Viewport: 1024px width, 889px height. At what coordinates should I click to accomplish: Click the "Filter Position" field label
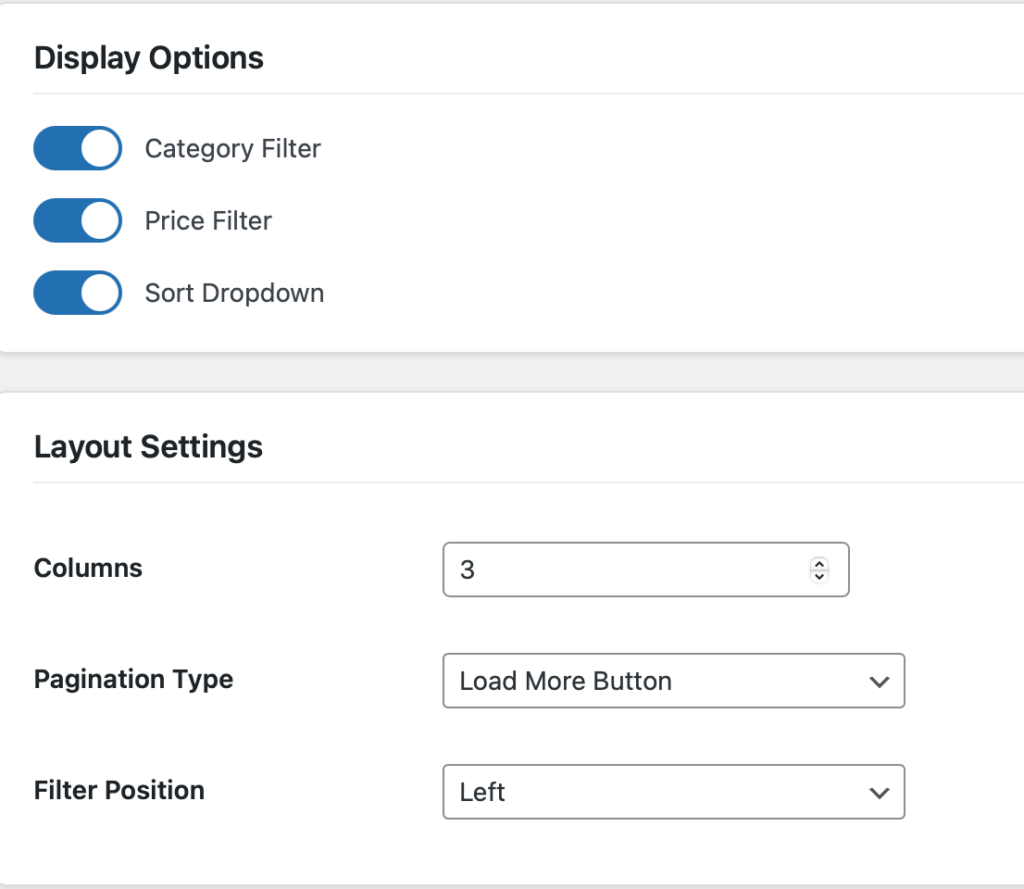point(119,790)
